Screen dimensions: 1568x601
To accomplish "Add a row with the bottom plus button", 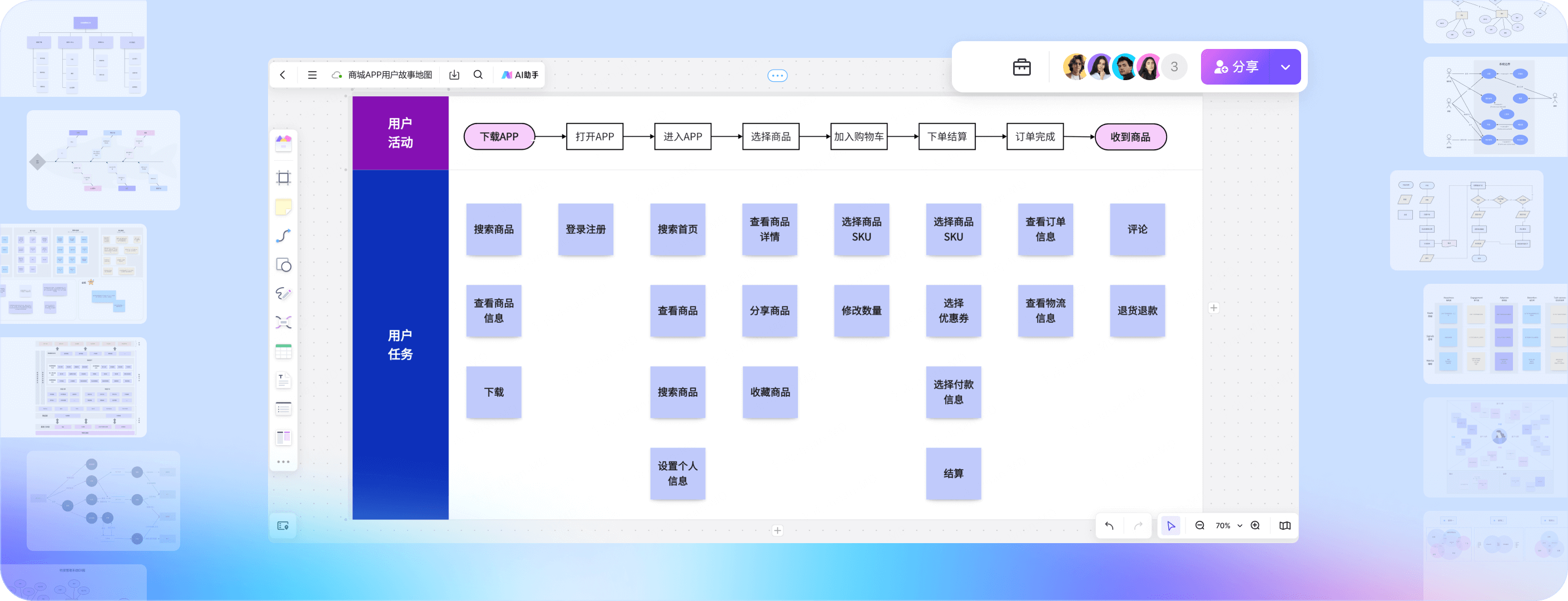I will [x=777, y=530].
